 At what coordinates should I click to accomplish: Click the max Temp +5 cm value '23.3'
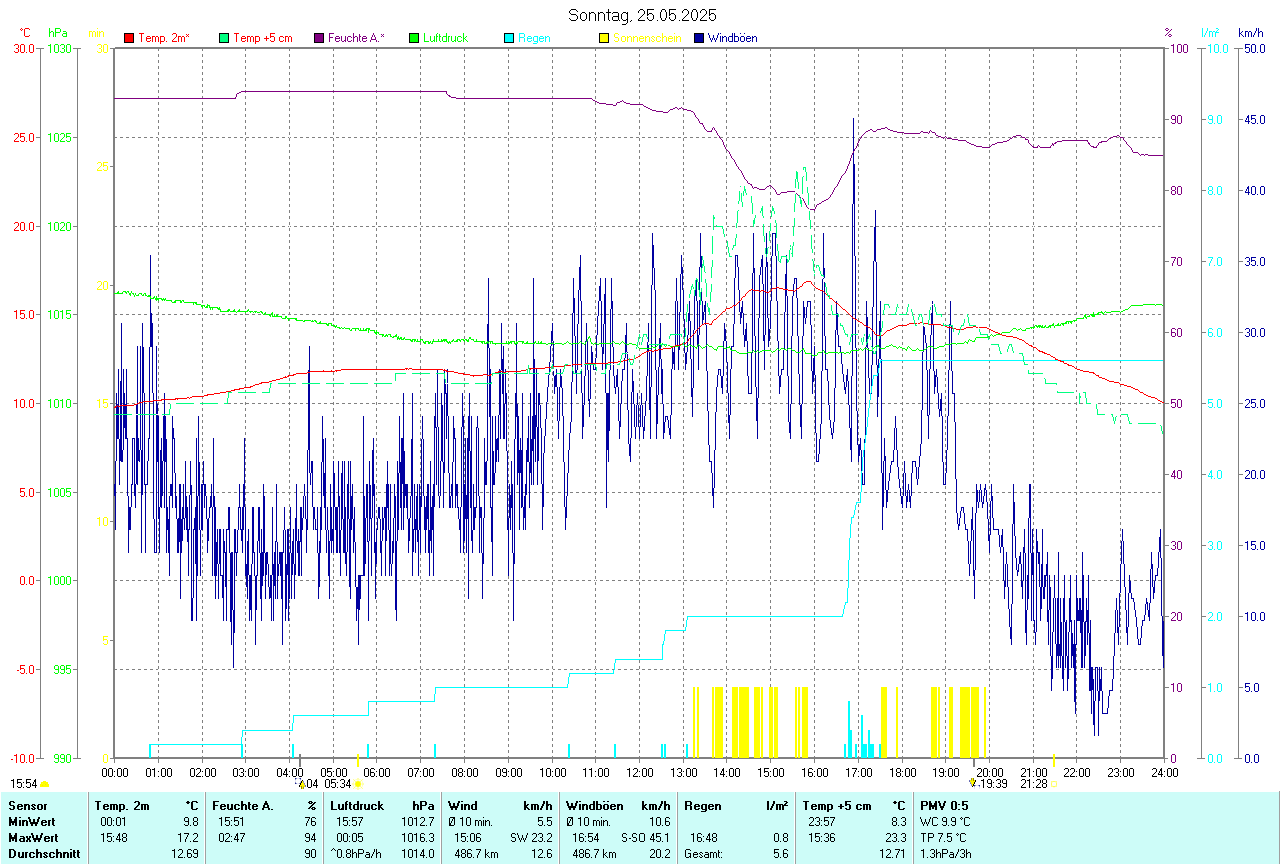(x=895, y=837)
